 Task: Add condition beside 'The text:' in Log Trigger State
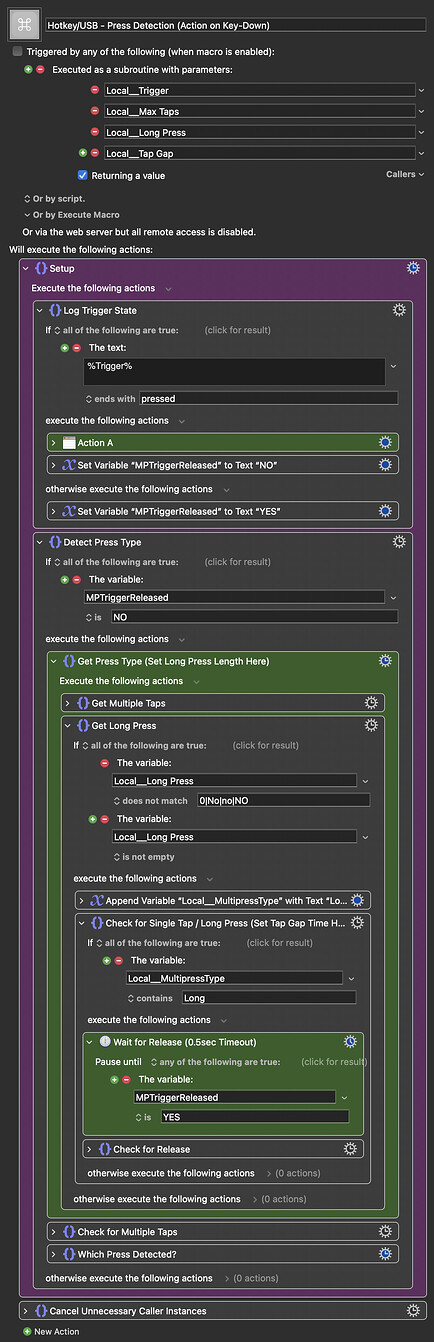click(65, 347)
